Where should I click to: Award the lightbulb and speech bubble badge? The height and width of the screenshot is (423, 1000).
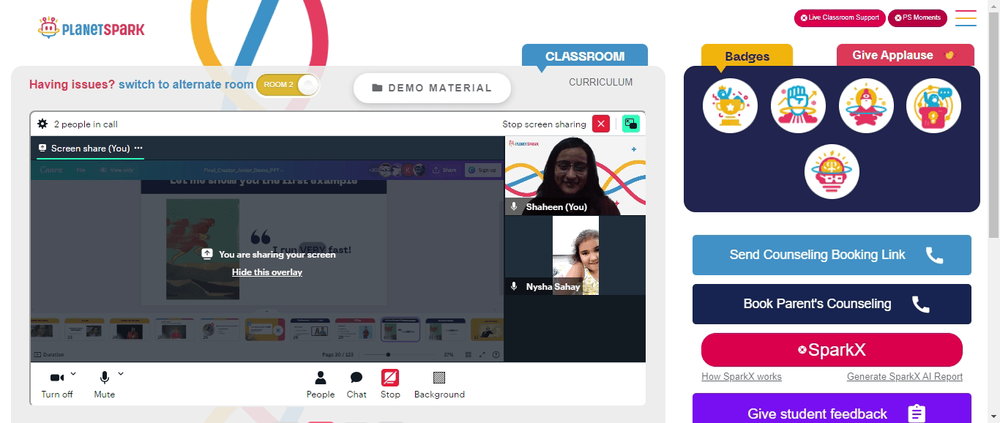934,105
